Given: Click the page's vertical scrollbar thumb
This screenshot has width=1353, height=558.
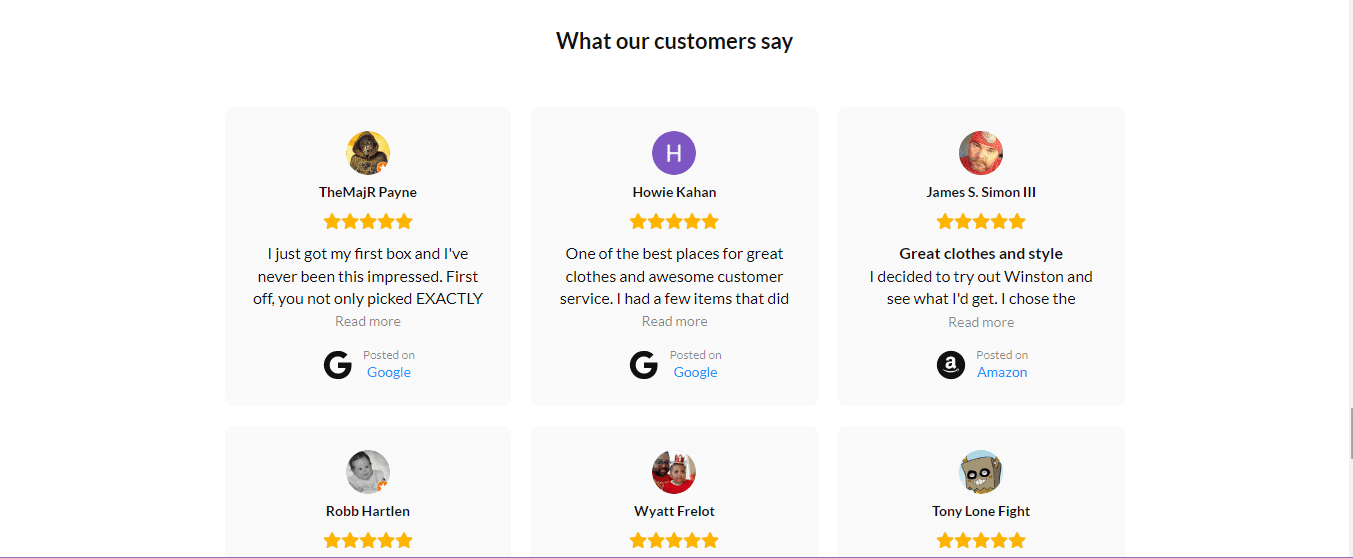Looking at the screenshot, I should point(1352,433).
